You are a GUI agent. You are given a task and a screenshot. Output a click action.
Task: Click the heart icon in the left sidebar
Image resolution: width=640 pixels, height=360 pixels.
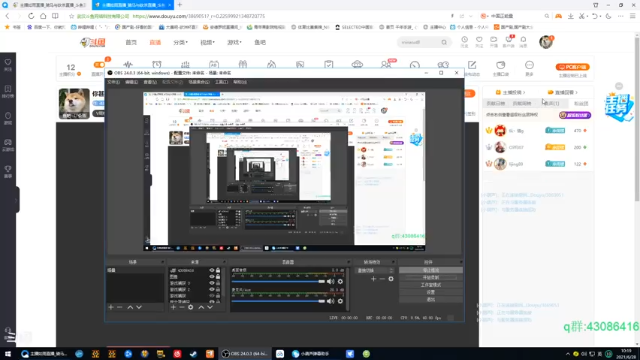(x=8, y=62)
